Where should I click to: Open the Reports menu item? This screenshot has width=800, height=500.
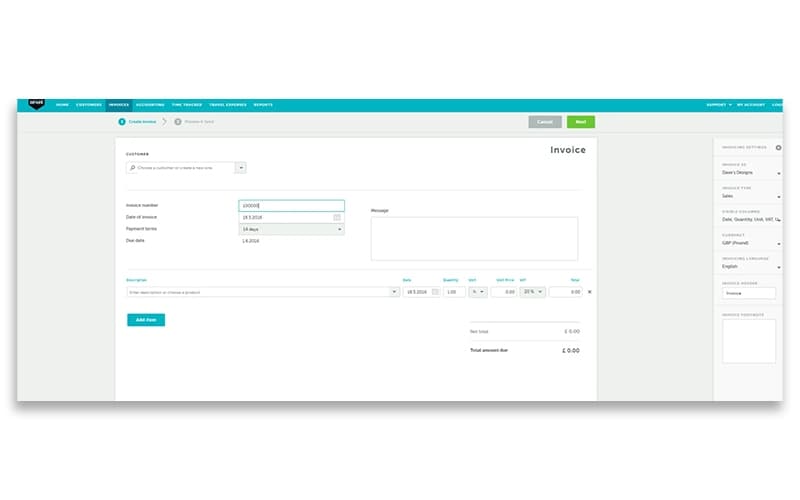pos(263,105)
